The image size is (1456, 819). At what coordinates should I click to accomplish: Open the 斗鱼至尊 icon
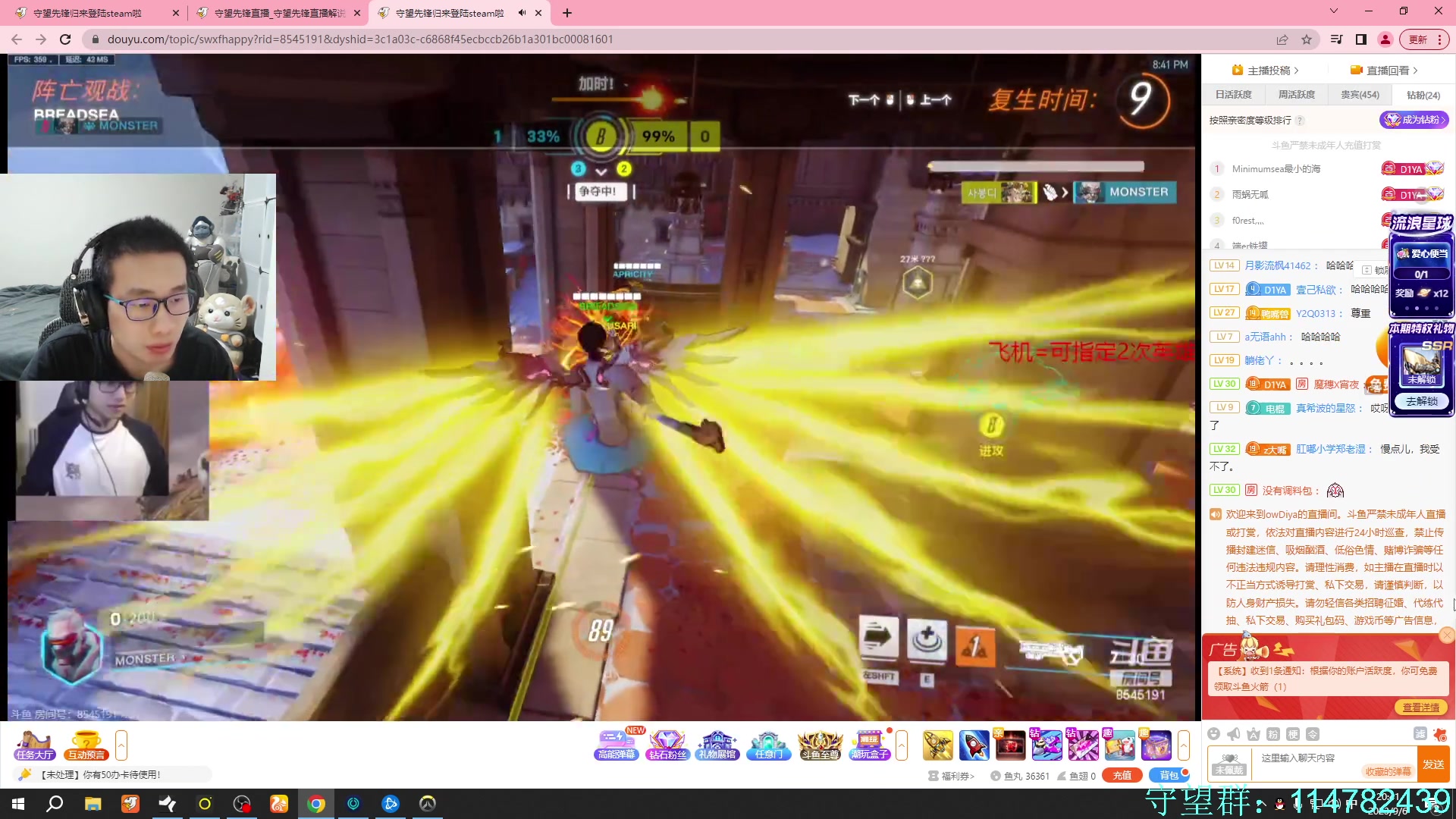click(x=820, y=745)
